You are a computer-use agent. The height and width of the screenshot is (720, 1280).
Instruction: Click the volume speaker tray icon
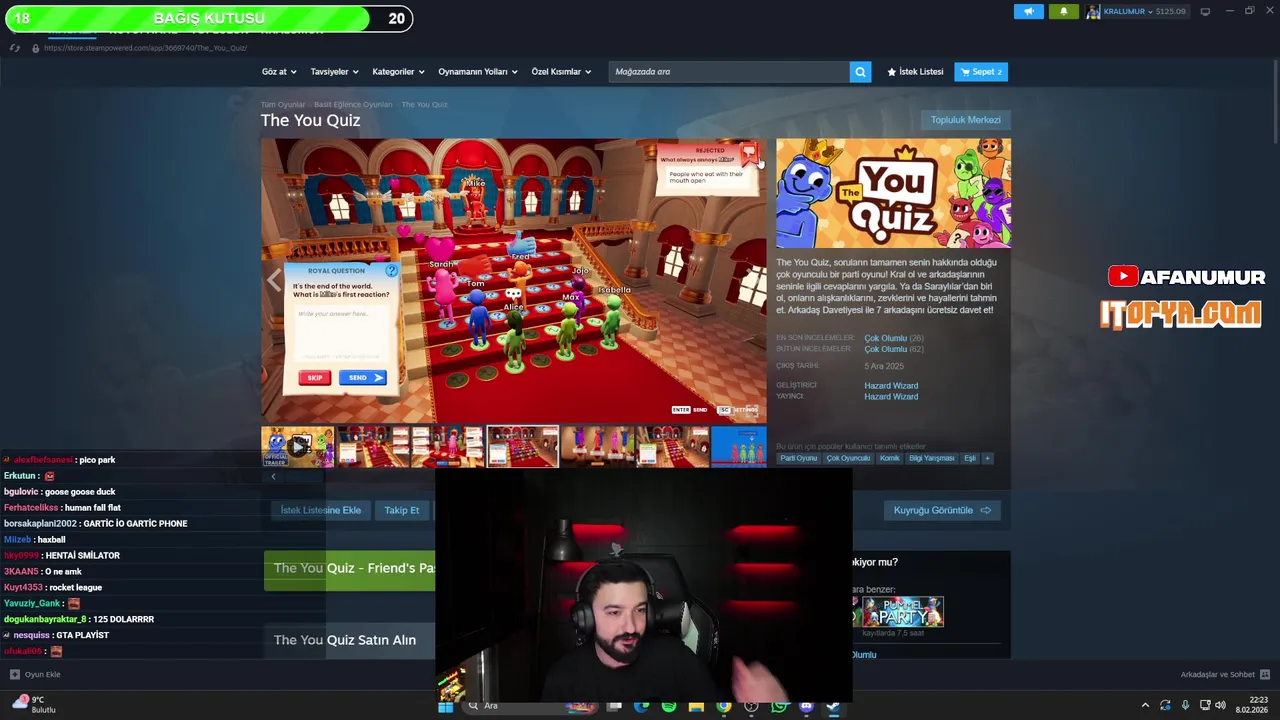pos(1220,706)
